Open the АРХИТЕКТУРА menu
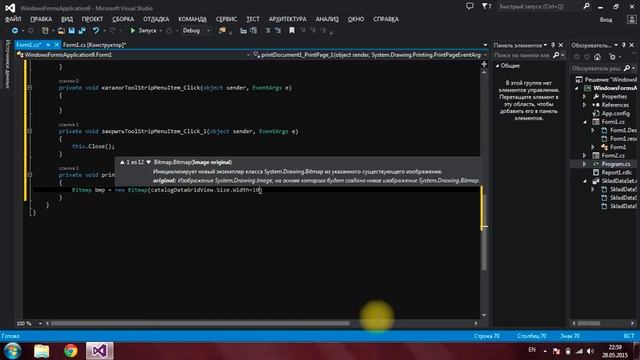640x360 pixels. [287, 19]
